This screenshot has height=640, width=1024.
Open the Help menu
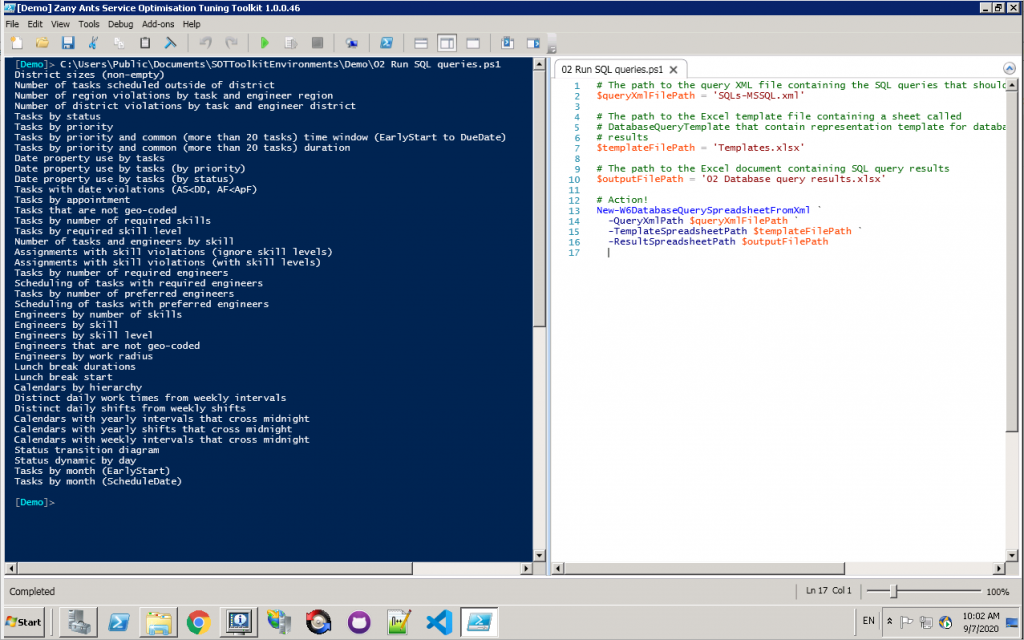191,24
